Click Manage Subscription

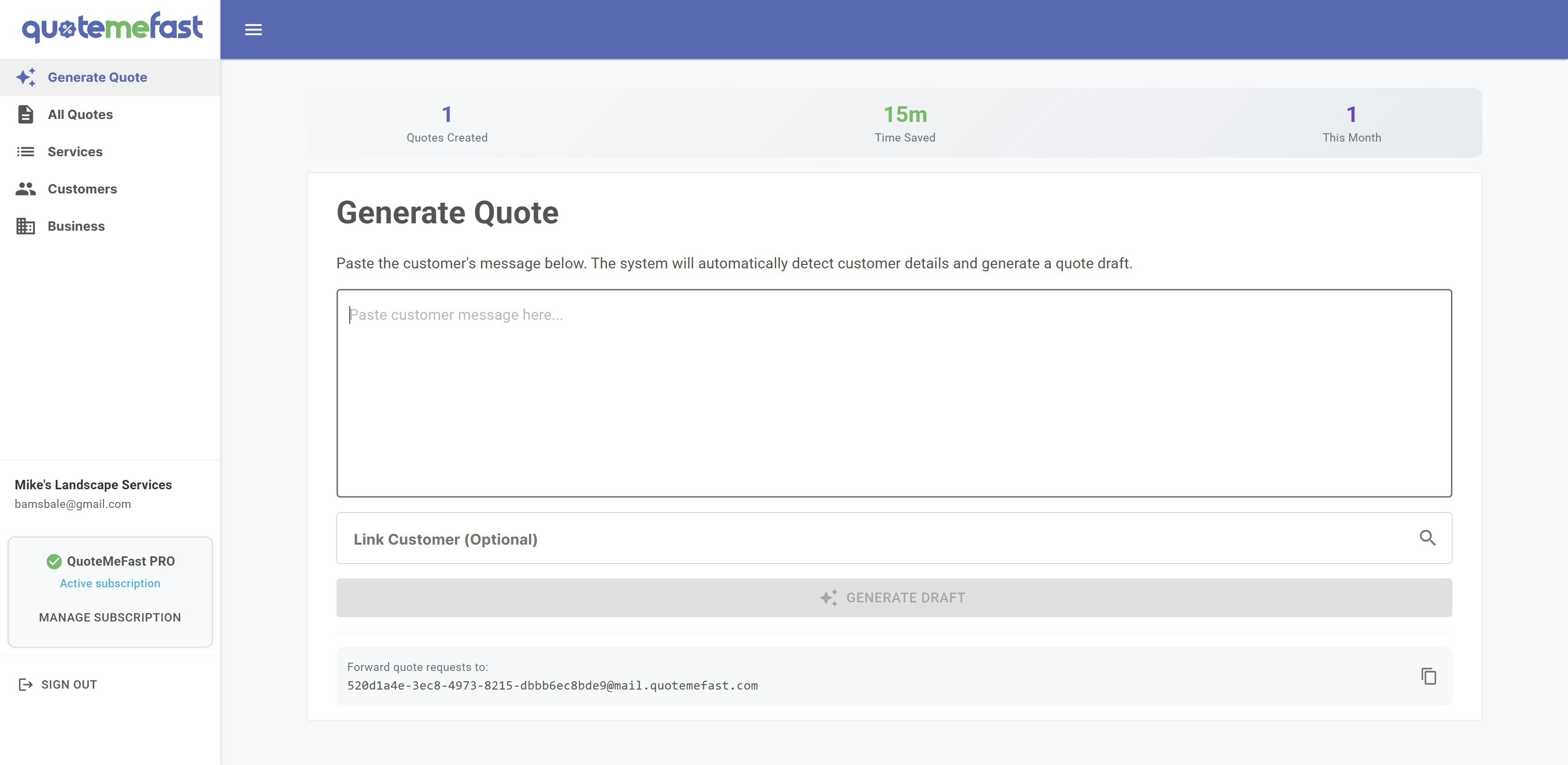tap(110, 617)
